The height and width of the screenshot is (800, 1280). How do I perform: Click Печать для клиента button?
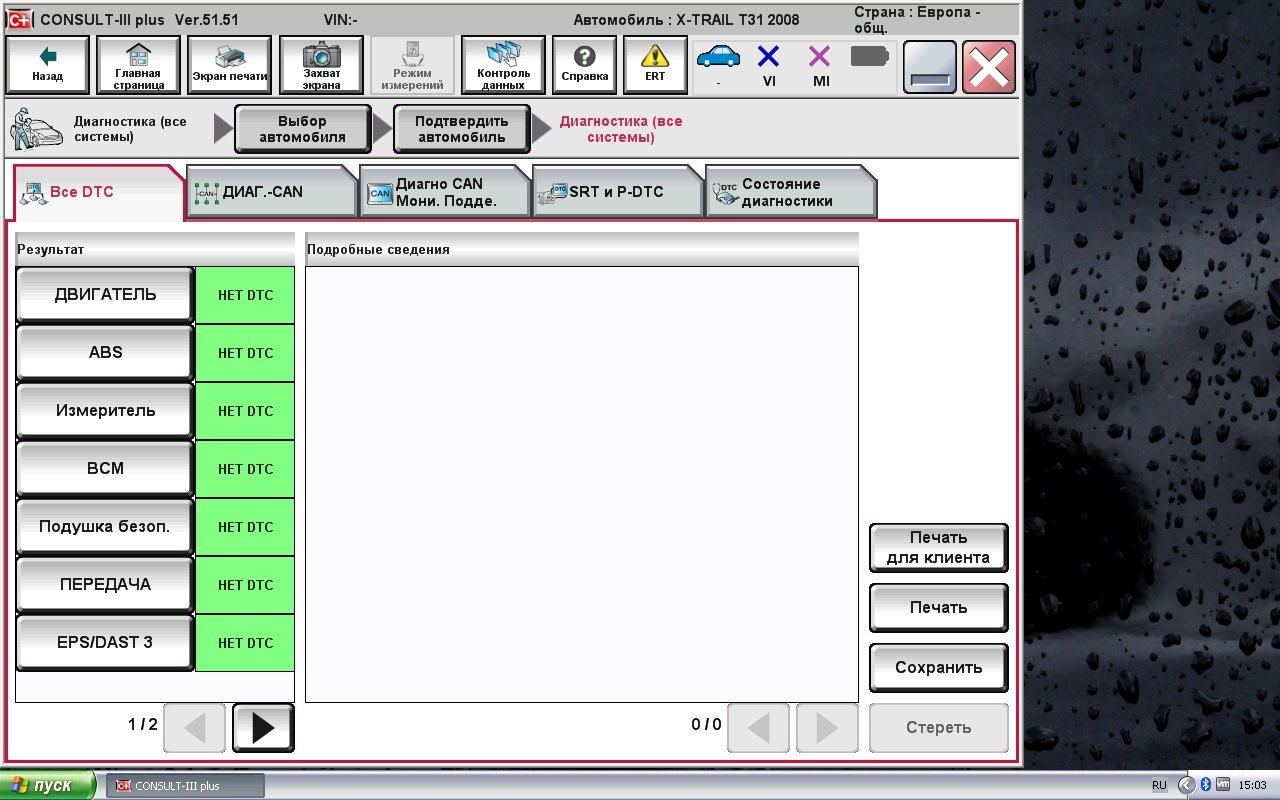click(x=938, y=548)
